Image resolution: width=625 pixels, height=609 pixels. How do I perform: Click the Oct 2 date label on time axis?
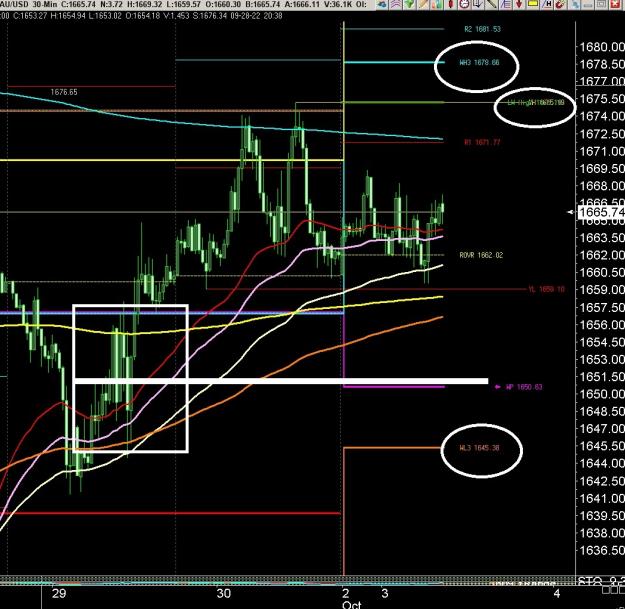coord(351,599)
